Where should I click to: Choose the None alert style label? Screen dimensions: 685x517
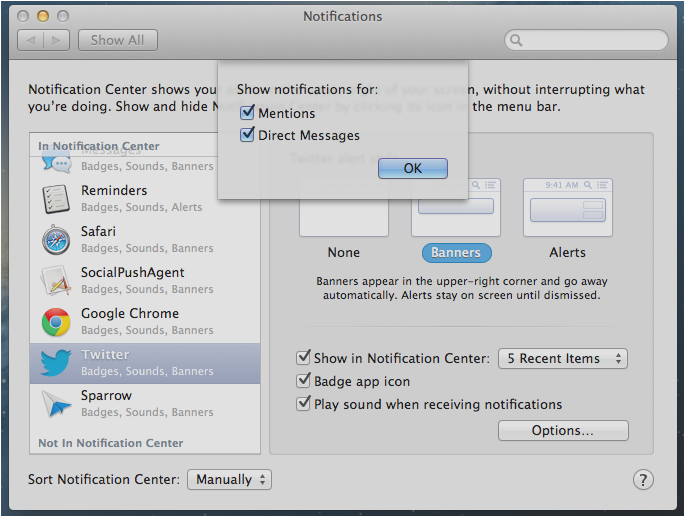pyautogui.click(x=344, y=253)
